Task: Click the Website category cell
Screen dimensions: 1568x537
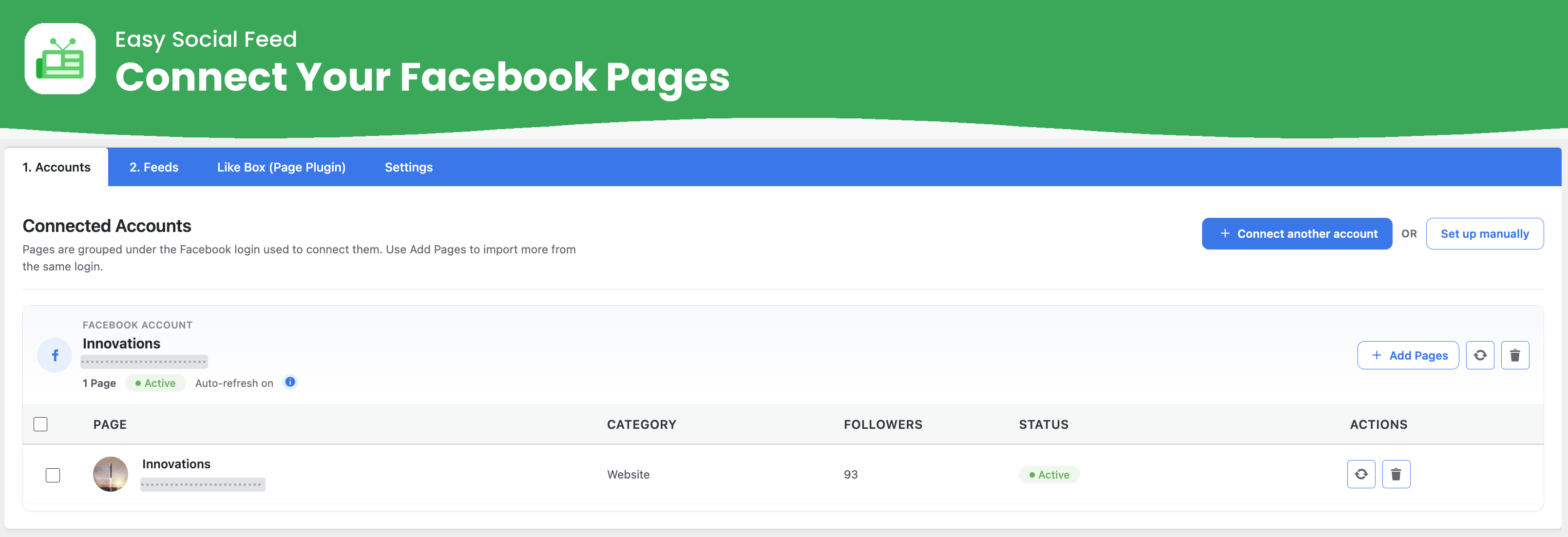Action: point(628,474)
